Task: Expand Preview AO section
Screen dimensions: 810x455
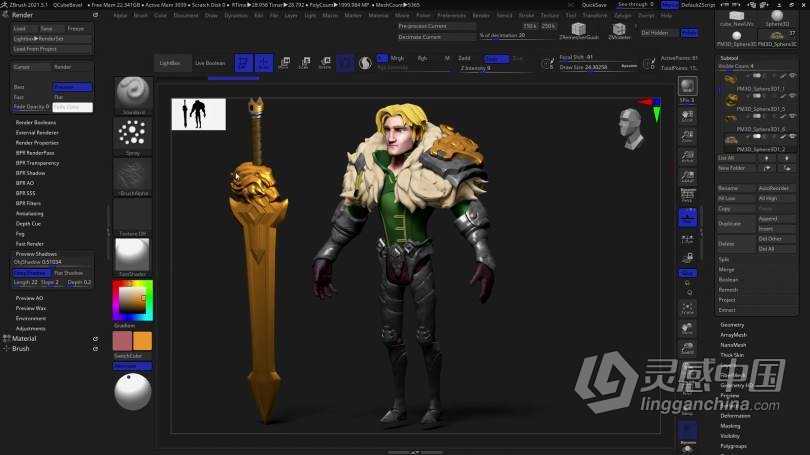Action: 29,298
